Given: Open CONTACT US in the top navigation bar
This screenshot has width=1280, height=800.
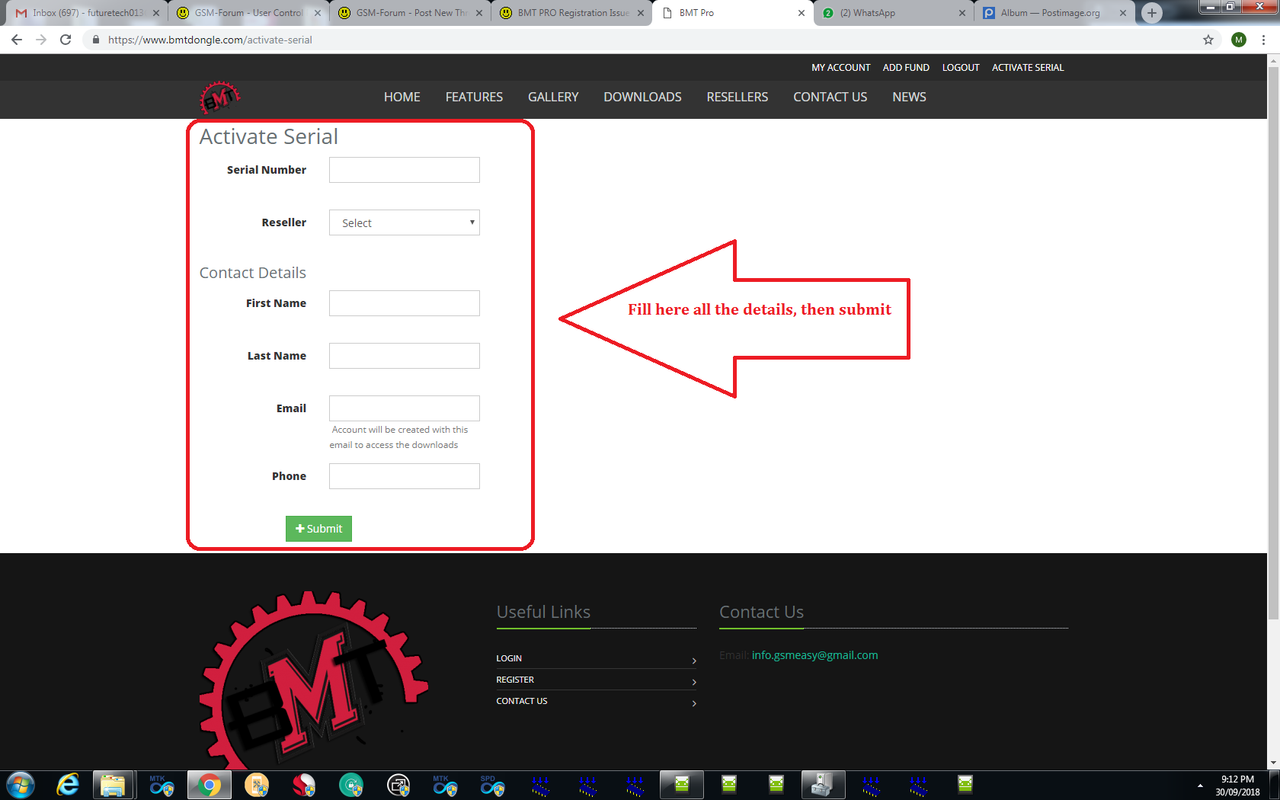Looking at the screenshot, I should click(x=830, y=97).
